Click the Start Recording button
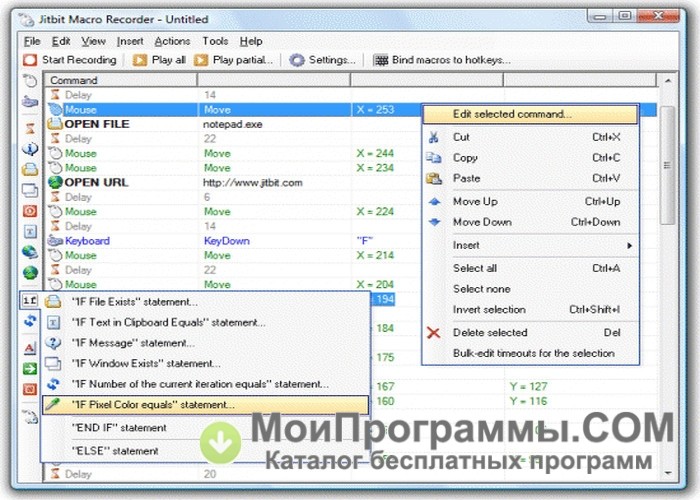 coord(70,60)
